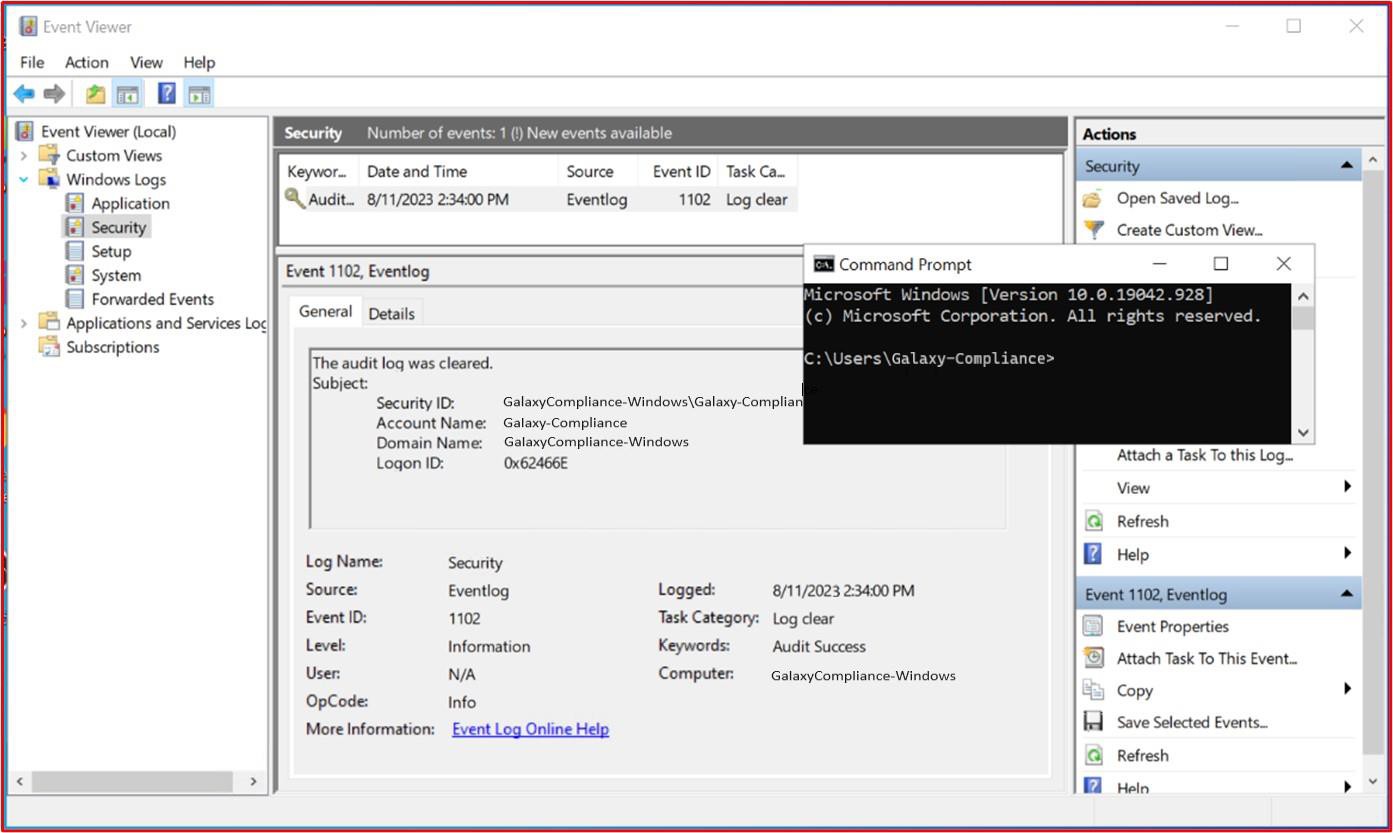This screenshot has width=1393, height=833.
Task: Expand Applications and Services Logs
Action: coord(23,323)
